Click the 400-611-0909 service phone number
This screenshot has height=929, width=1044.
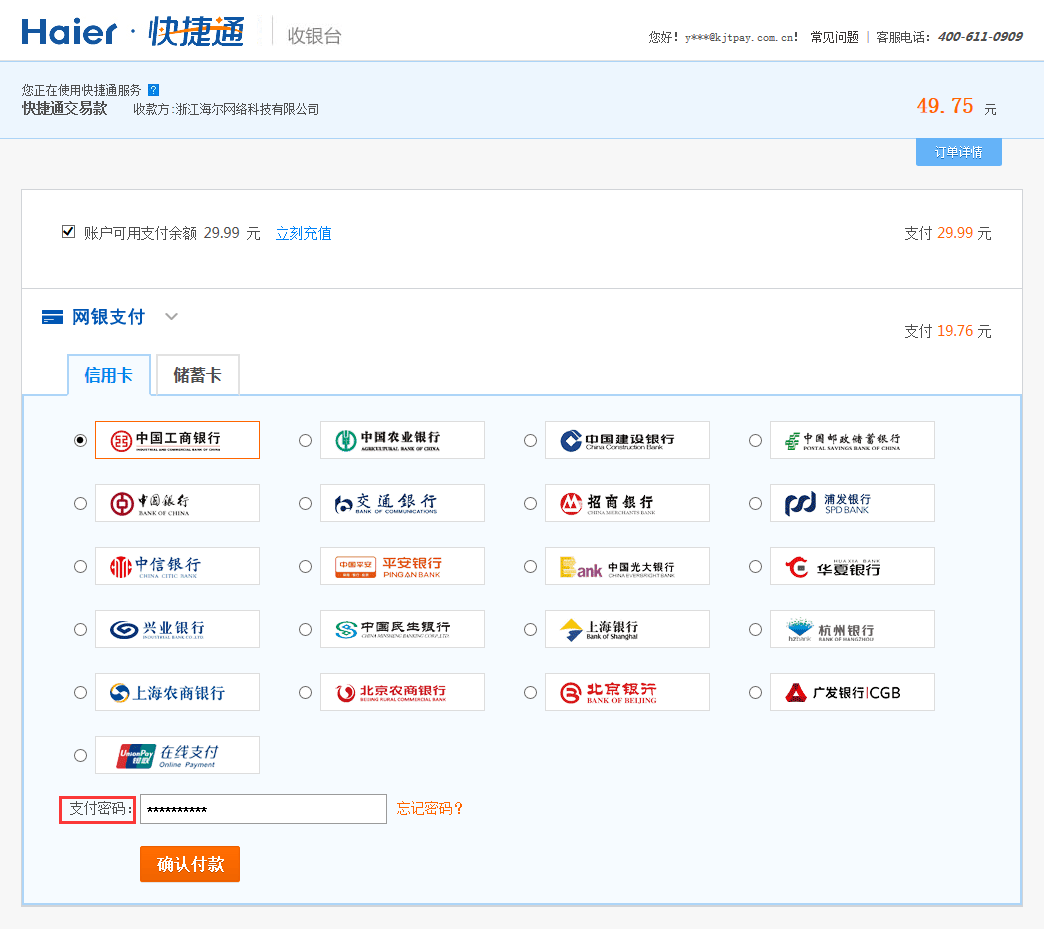(x=980, y=37)
